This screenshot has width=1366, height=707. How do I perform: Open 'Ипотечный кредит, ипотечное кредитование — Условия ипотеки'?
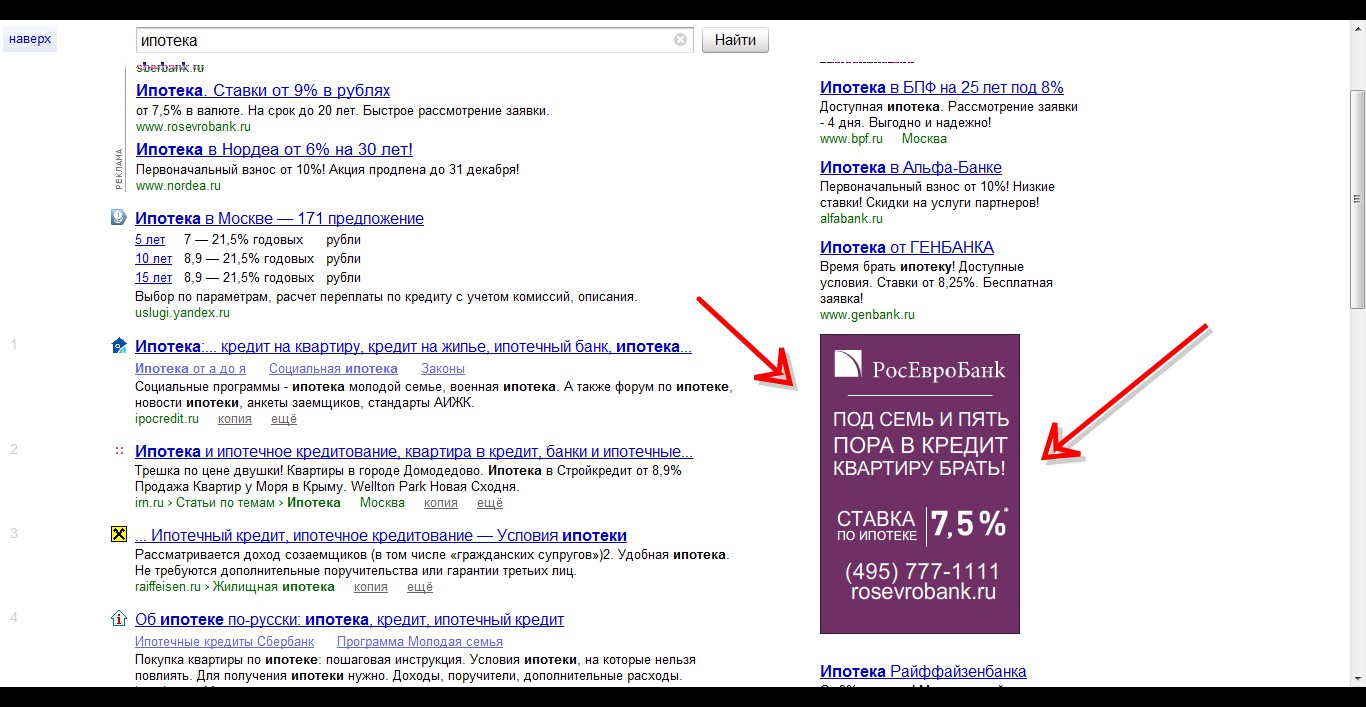click(x=381, y=536)
